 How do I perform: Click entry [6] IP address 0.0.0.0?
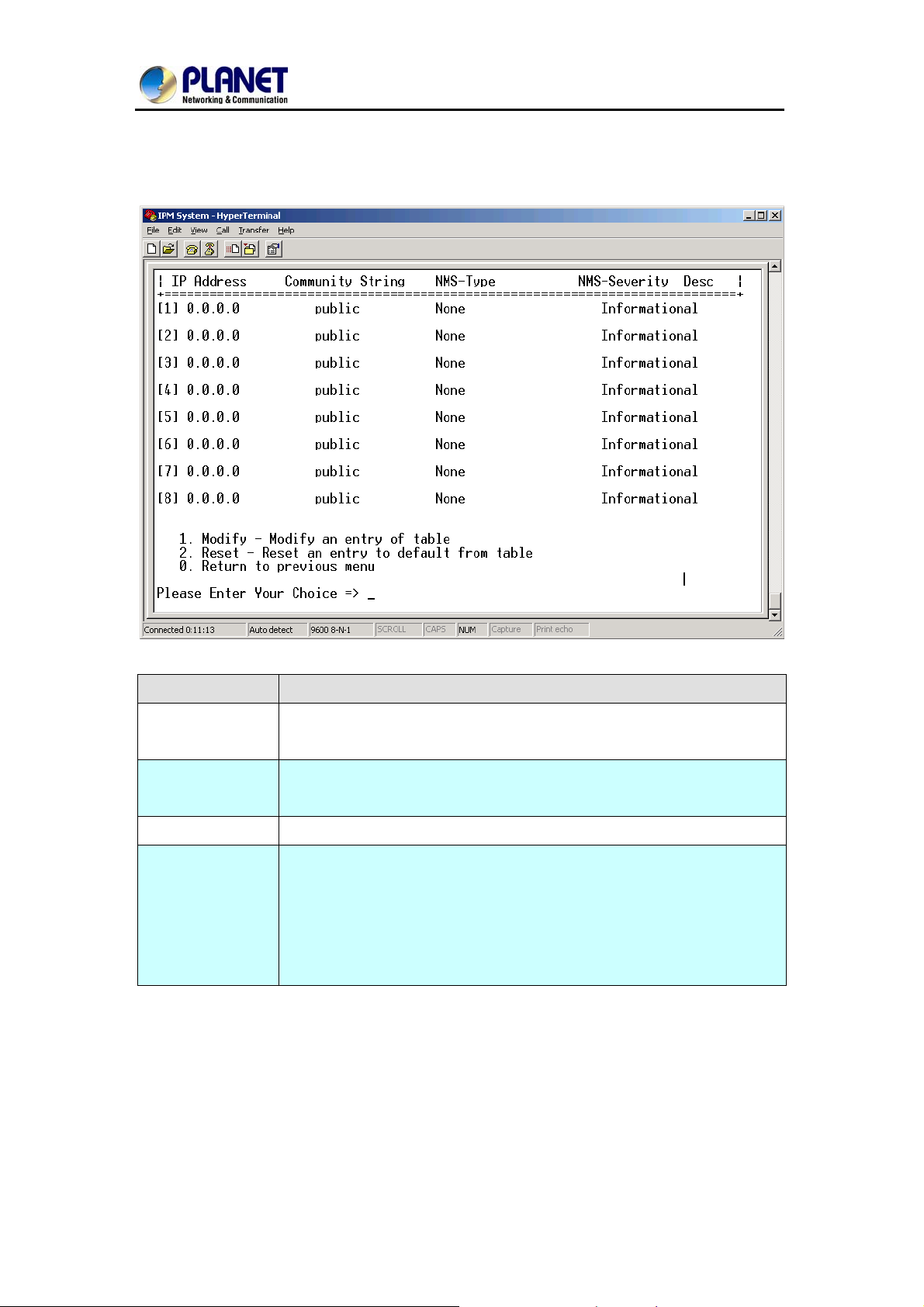[x=213, y=444]
